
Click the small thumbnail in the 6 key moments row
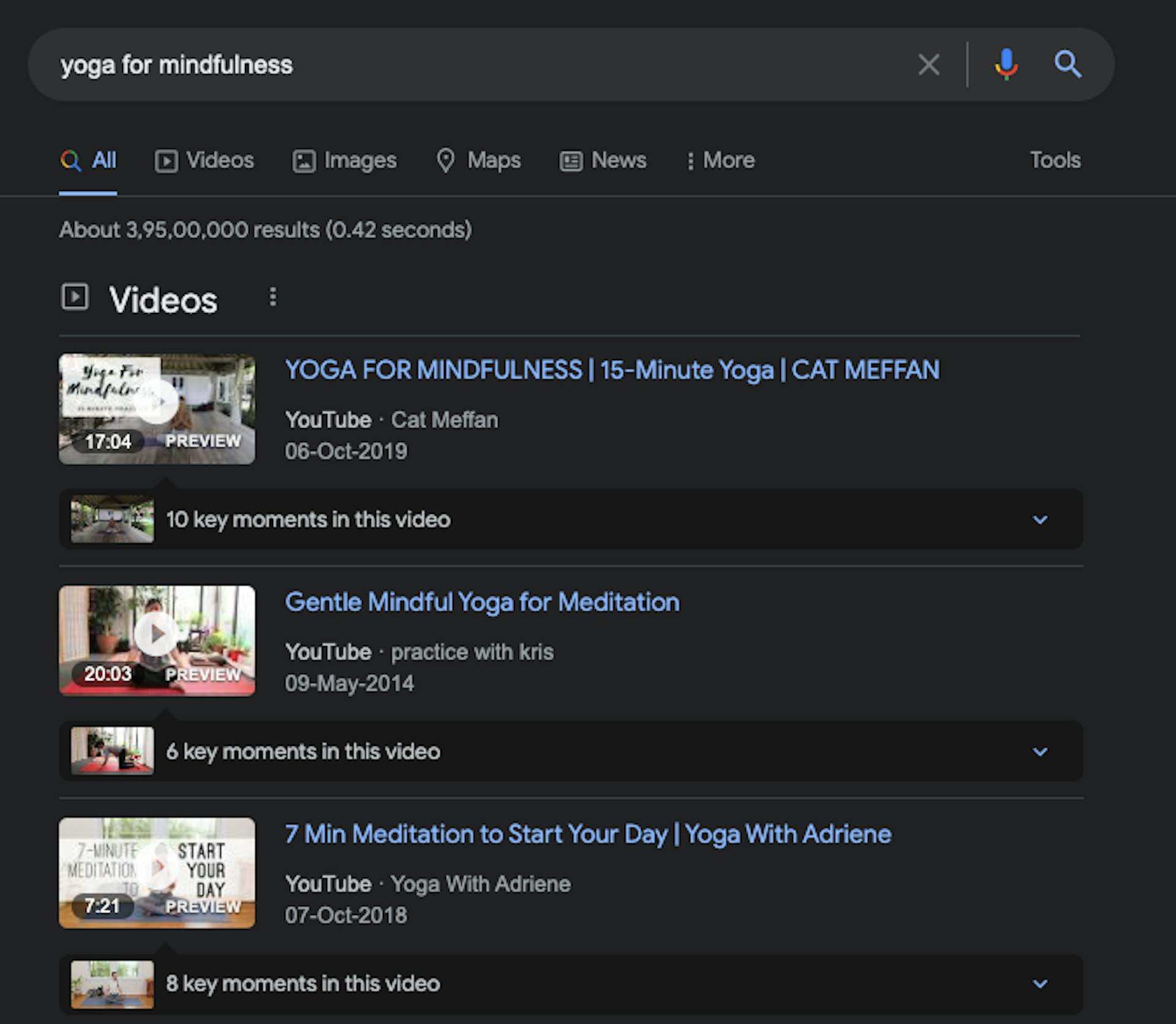(112, 751)
